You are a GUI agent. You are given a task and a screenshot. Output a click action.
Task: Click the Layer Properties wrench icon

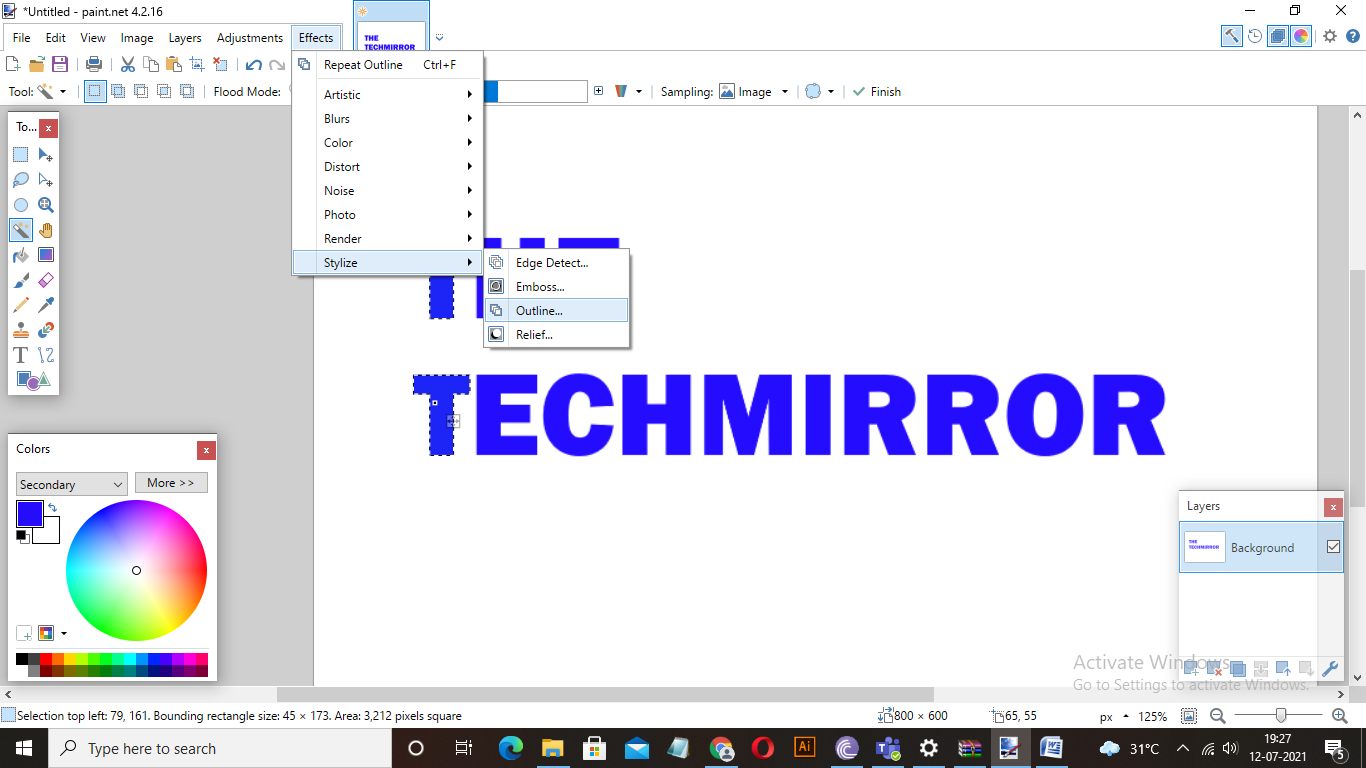click(x=1330, y=669)
